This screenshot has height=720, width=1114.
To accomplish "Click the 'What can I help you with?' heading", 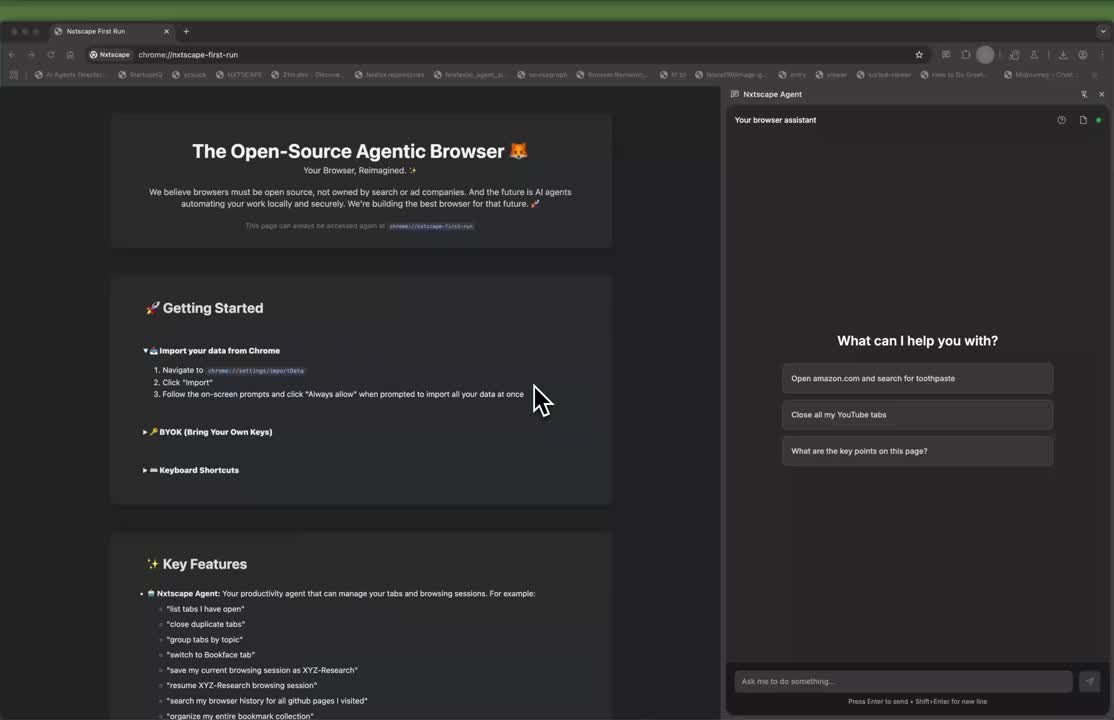I will tap(917, 340).
